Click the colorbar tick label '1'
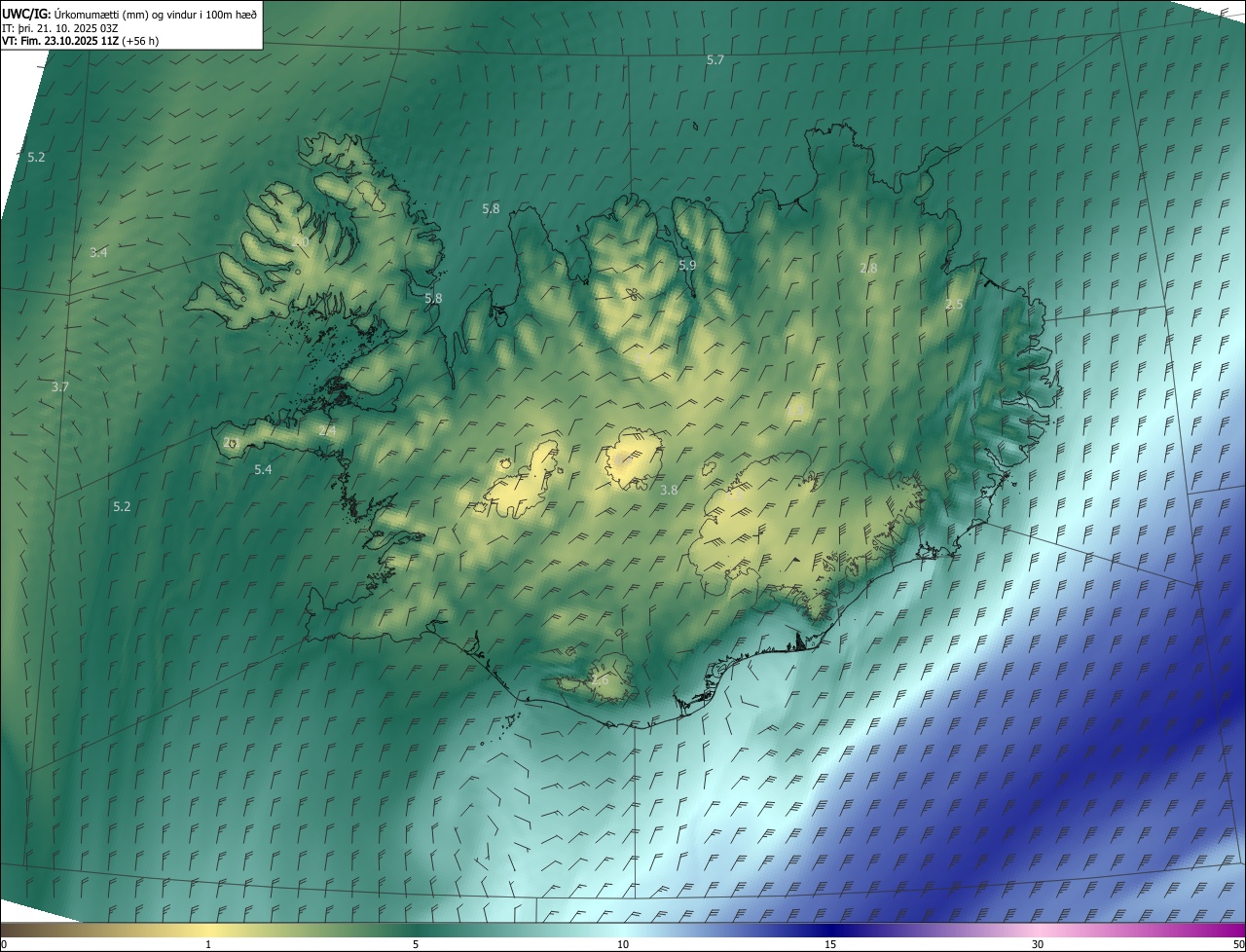Screen dimensions: 1246x952 pyautogui.click(x=208, y=944)
